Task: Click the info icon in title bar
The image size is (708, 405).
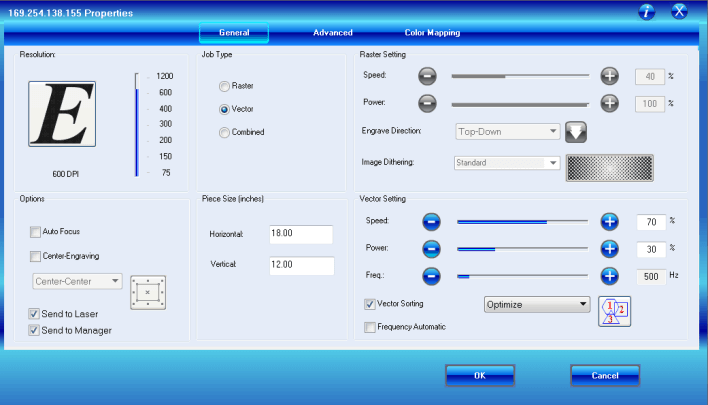Action: click(x=646, y=12)
